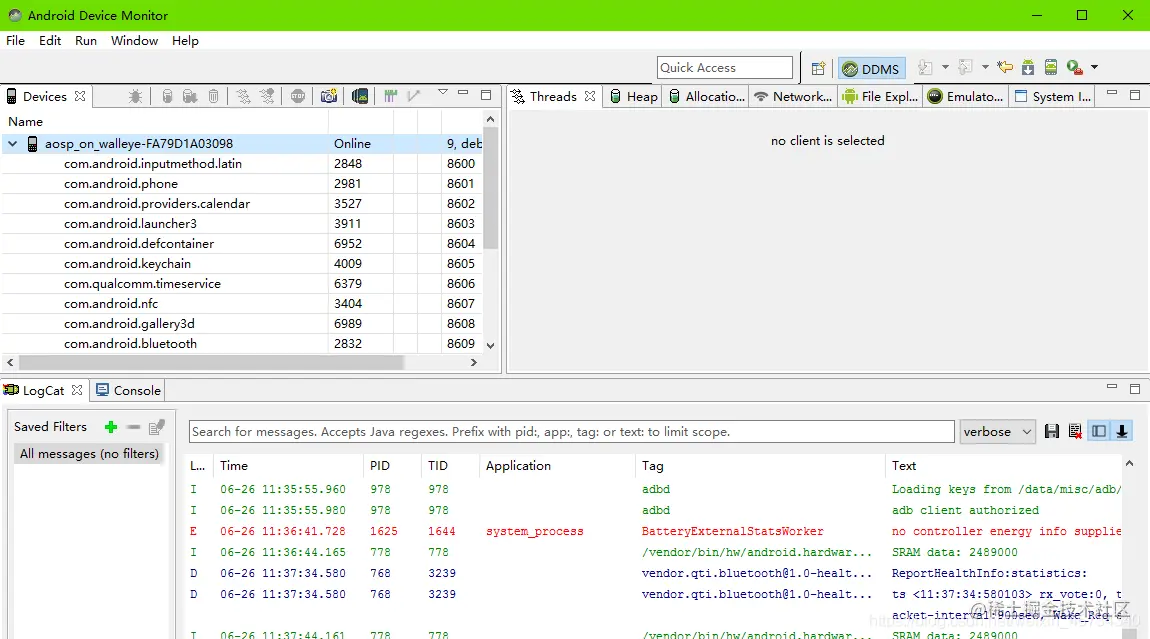The image size is (1150, 639).
Task: Click the Run External Tools icon
Action: click(x=1074, y=67)
